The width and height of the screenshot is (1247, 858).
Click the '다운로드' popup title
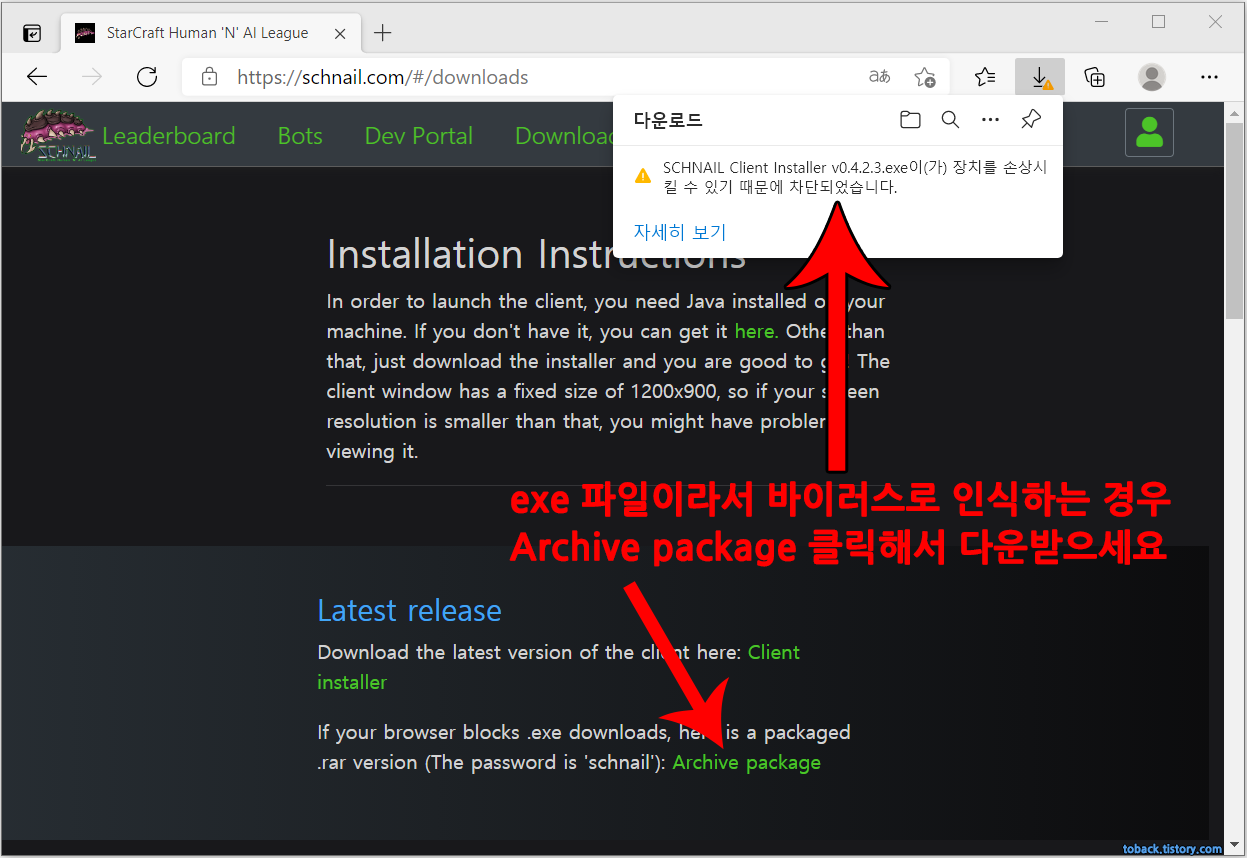click(668, 120)
